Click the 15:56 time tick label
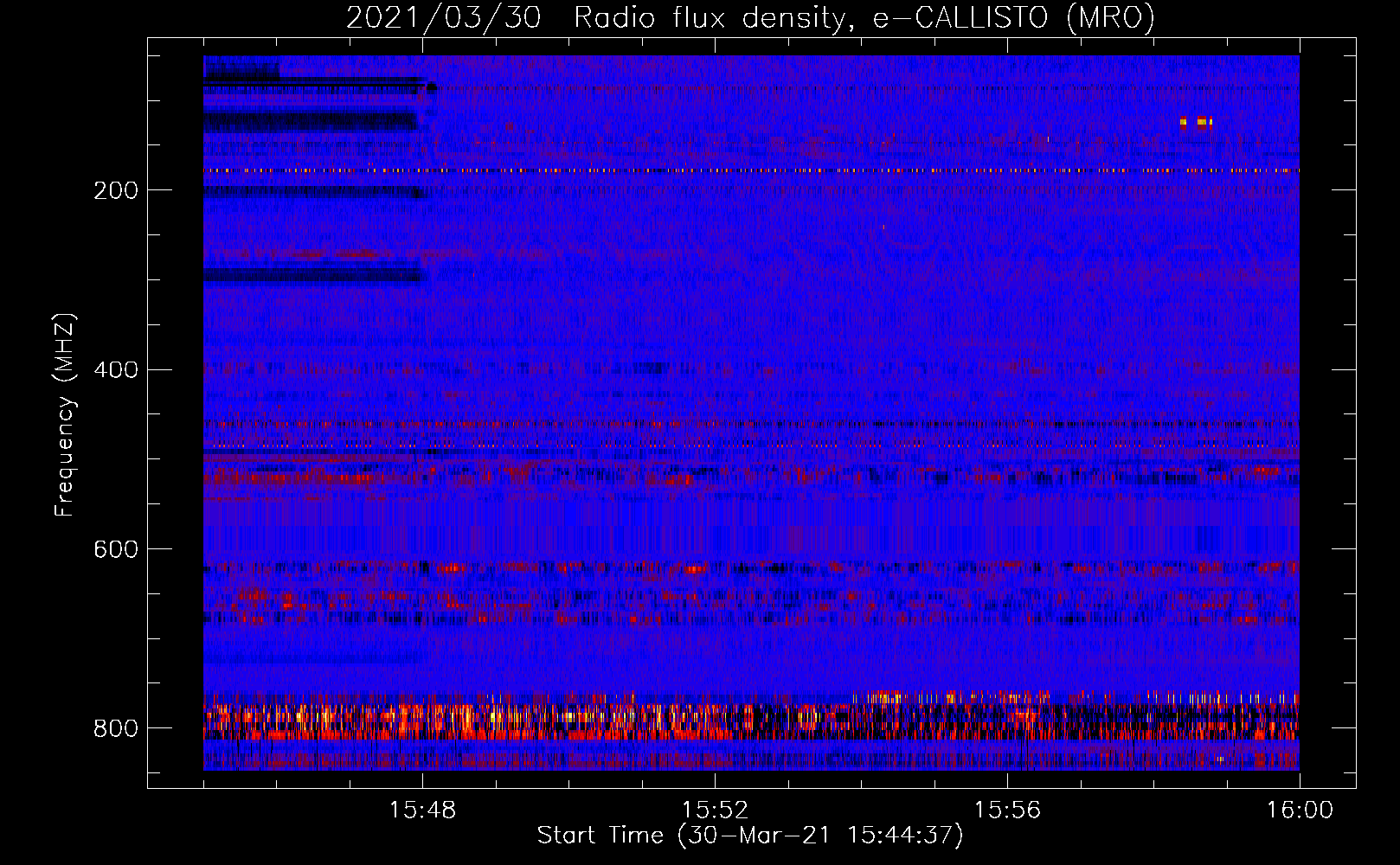This screenshot has width=1400, height=865. 1007,811
